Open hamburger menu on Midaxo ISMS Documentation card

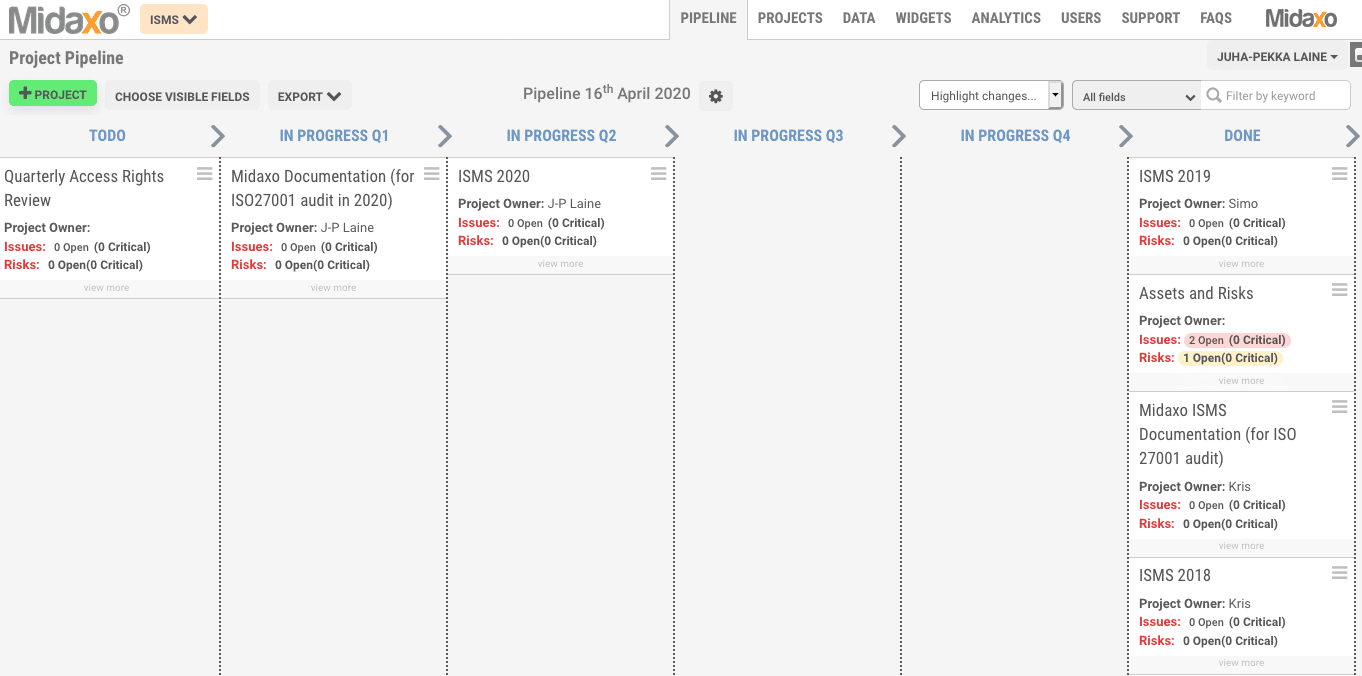pos(1340,407)
